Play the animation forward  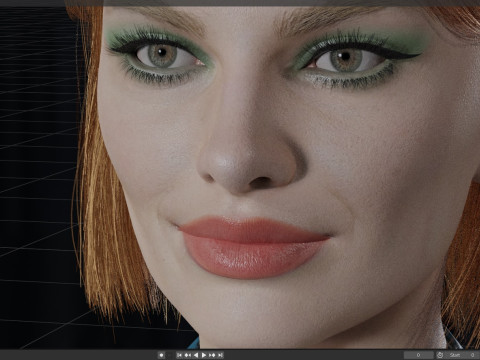click(x=204, y=355)
